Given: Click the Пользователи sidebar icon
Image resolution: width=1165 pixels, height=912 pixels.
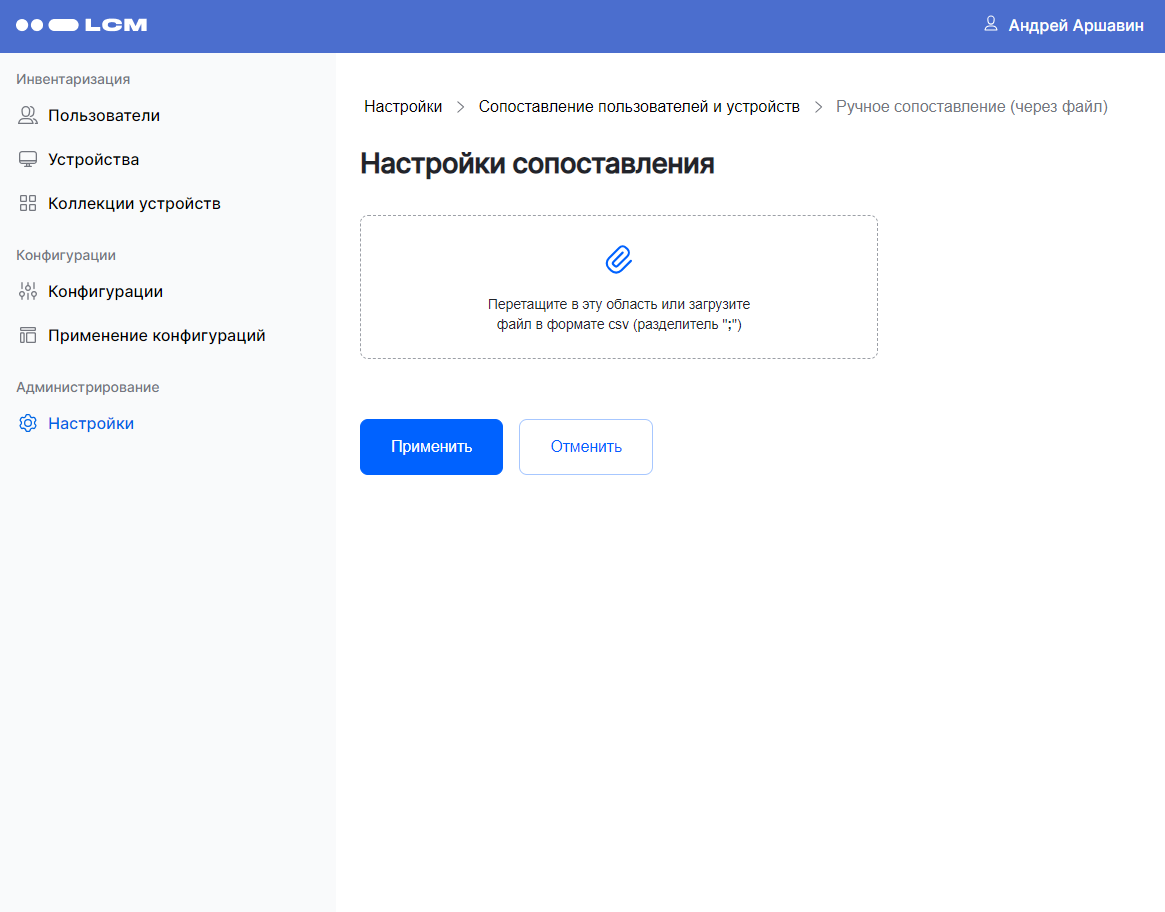Looking at the screenshot, I should (x=28, y=116).
